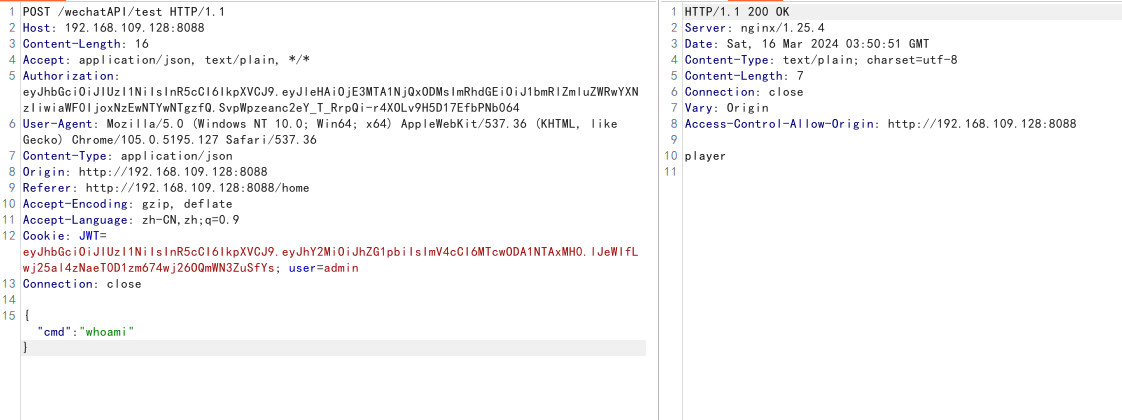Screen dimensions: 1122x420
Task: Click the response body text "player"
Action: (705, 156)
